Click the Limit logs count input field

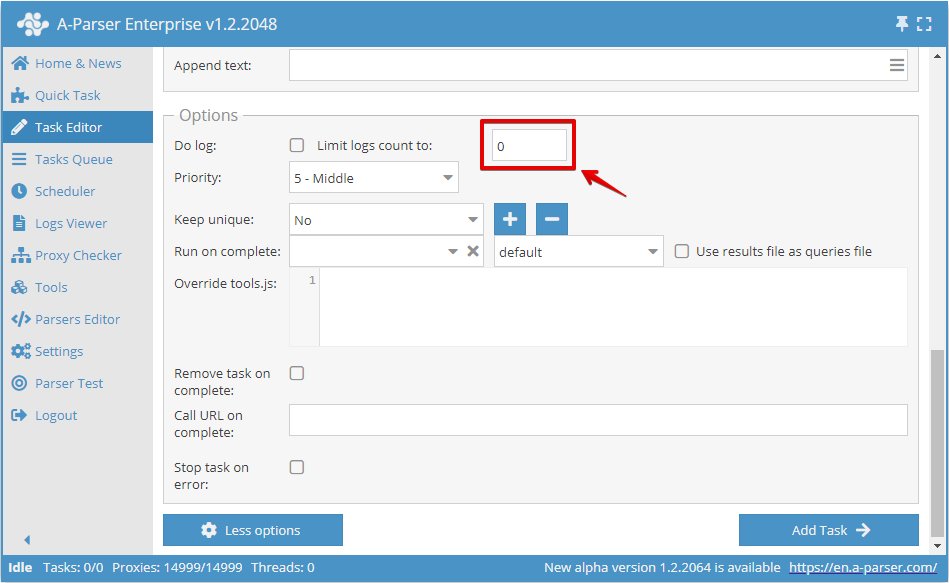(529, 146)
